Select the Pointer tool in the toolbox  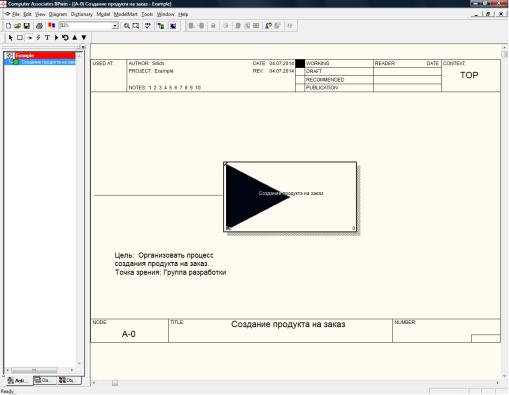[11, 38]
